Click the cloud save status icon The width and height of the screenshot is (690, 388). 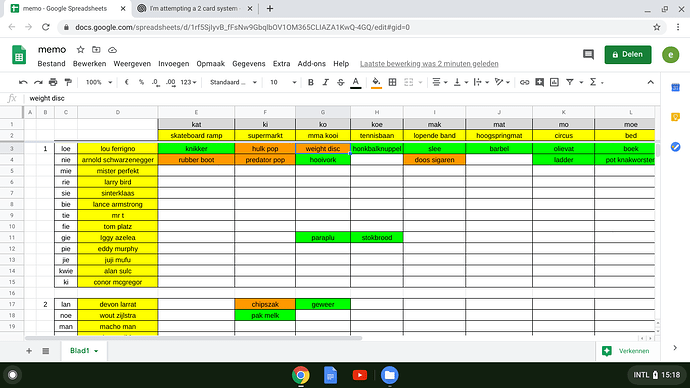pos(112,50)
